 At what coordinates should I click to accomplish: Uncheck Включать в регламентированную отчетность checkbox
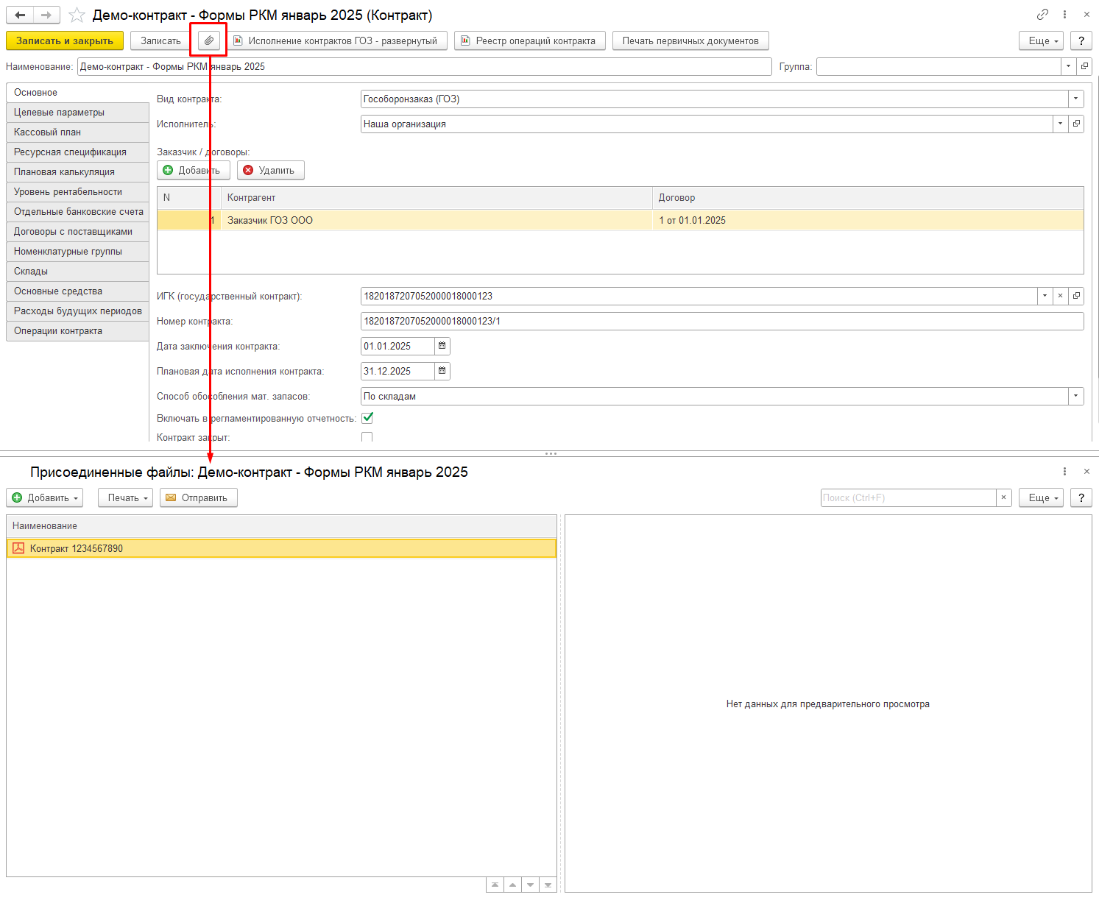pos(367,418)
